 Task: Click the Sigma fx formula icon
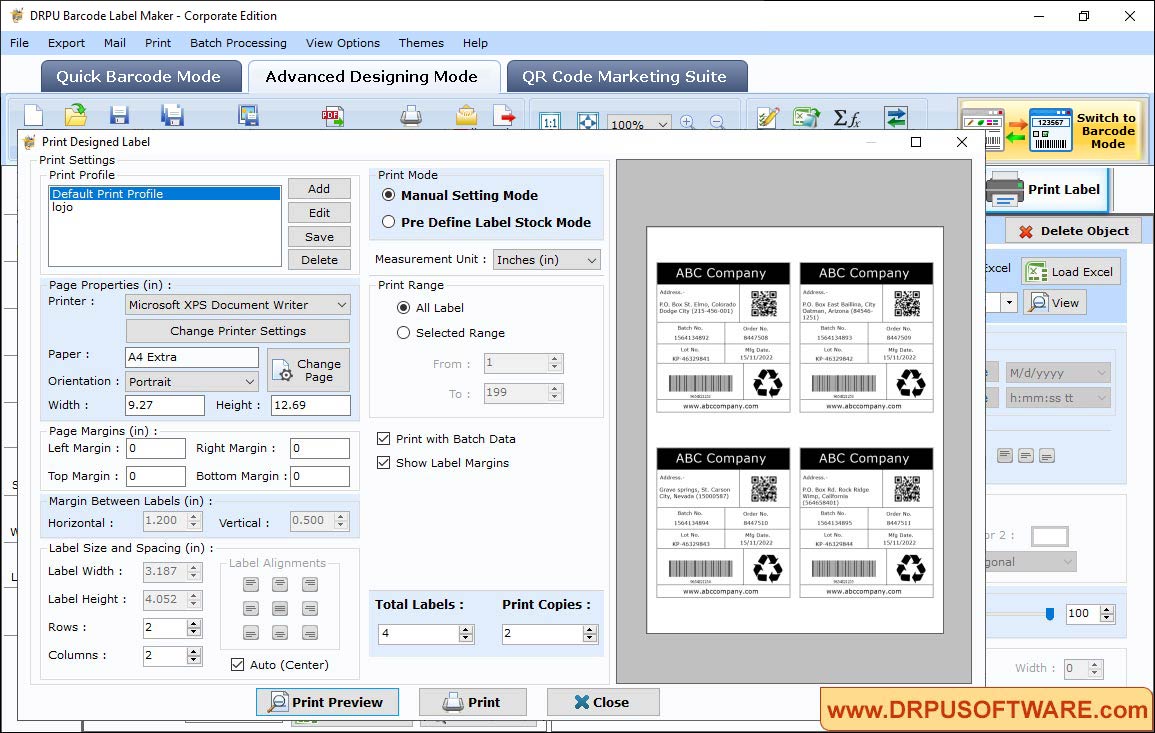coord(847,117)
